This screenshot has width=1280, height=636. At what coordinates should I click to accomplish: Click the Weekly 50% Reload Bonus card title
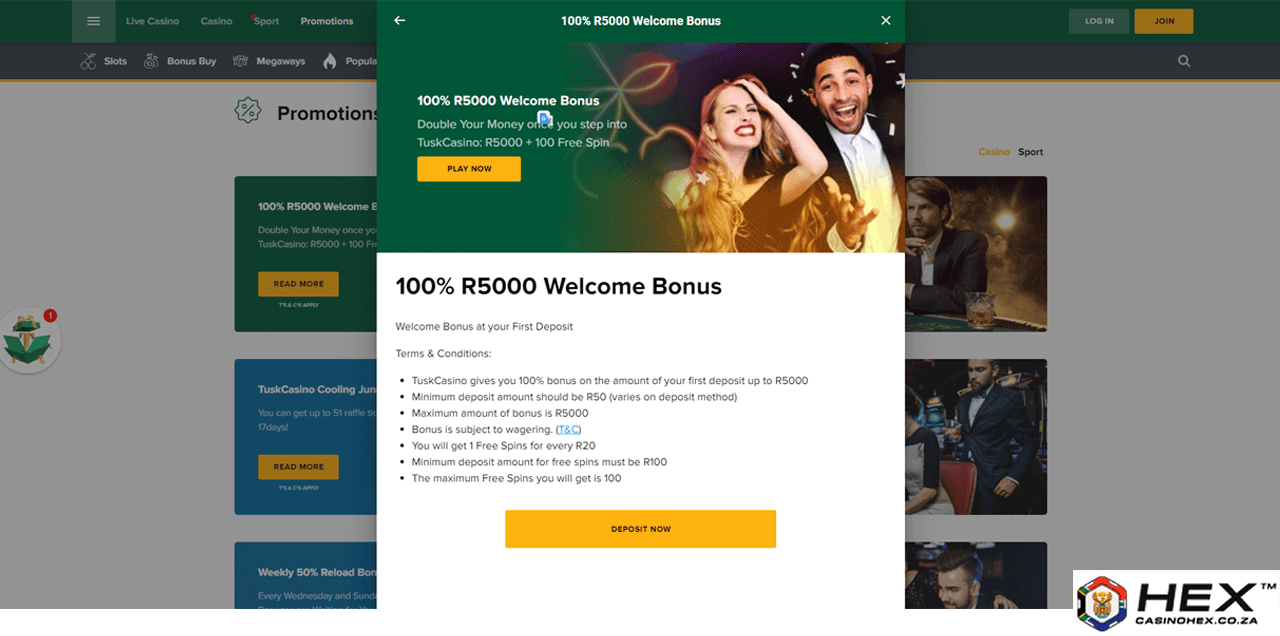click(317, 573)
